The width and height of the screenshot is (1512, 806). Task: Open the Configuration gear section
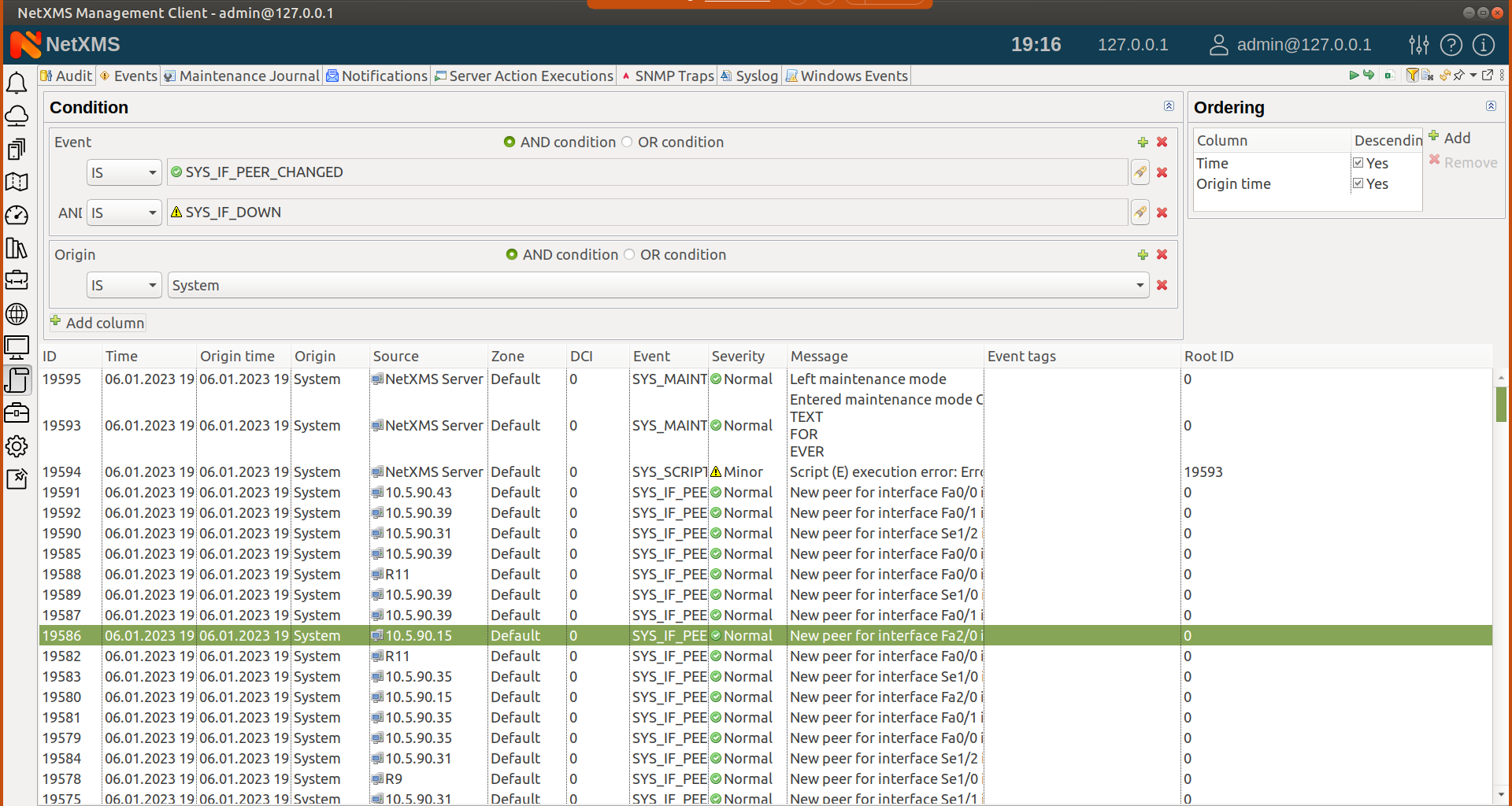pyautogui.click(x=17, y=446)
